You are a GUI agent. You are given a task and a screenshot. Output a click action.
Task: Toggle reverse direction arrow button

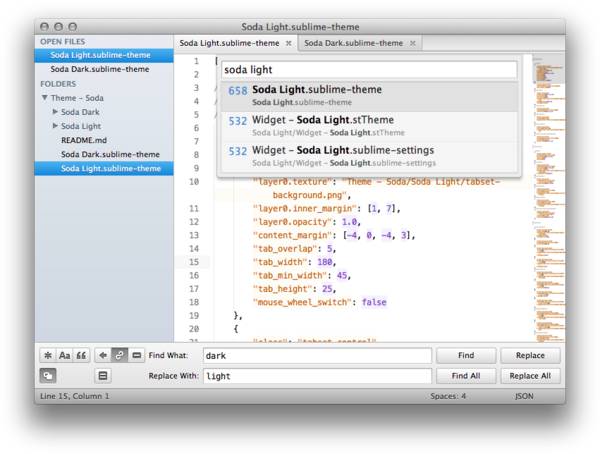(x=103, y=355)
